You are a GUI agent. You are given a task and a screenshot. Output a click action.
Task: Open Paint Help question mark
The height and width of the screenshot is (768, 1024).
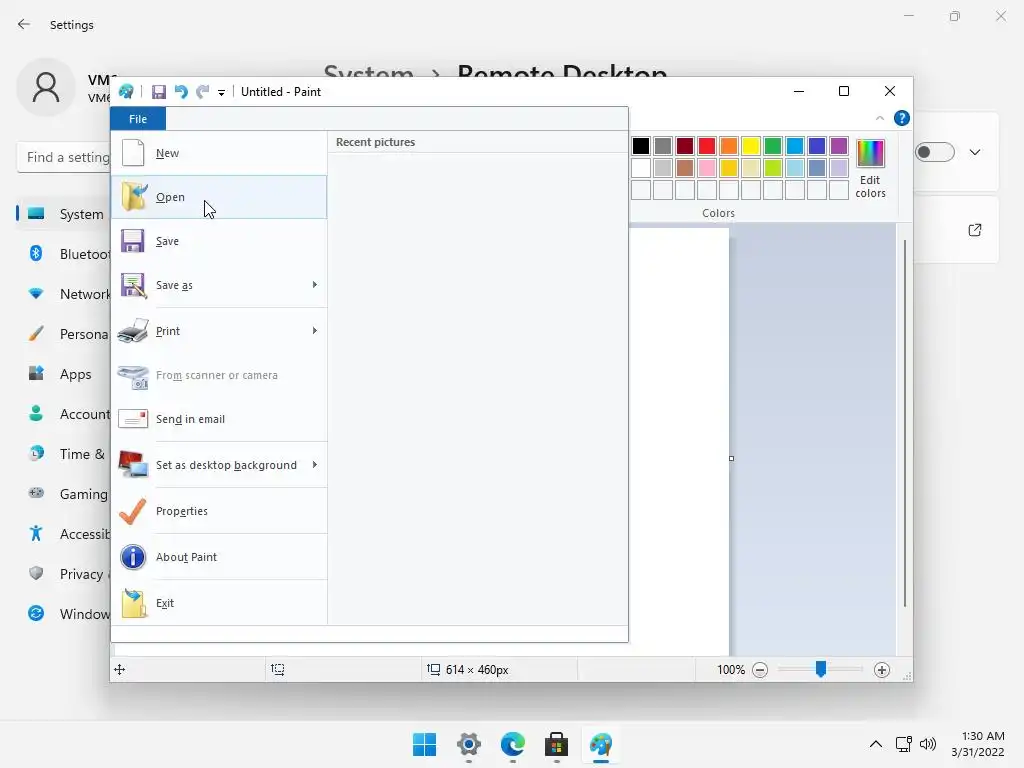tap(901, 118)
